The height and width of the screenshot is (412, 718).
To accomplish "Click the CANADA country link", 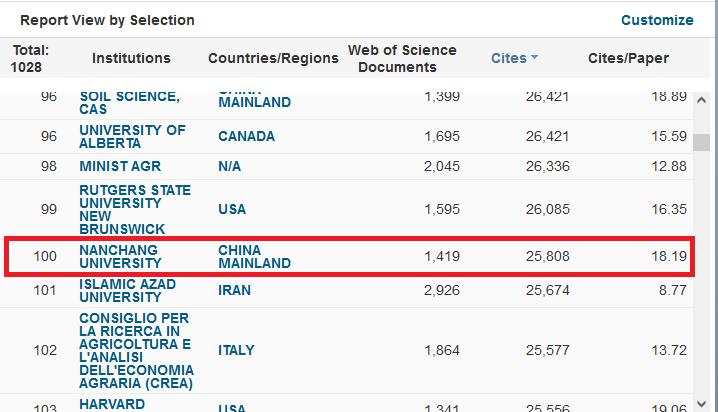I will (246, 136).
